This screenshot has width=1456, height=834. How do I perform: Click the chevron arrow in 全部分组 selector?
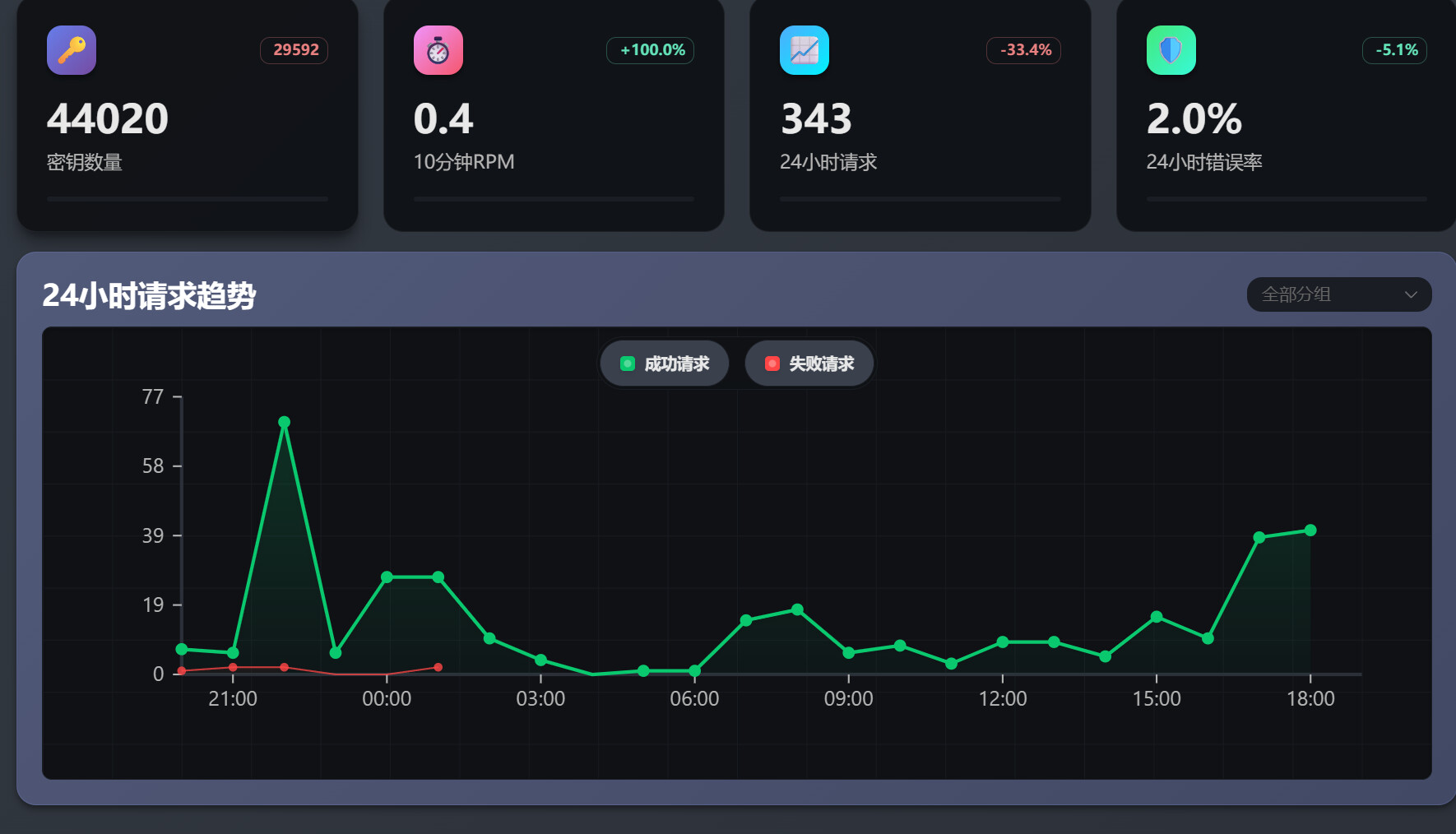coord(1411,294)
